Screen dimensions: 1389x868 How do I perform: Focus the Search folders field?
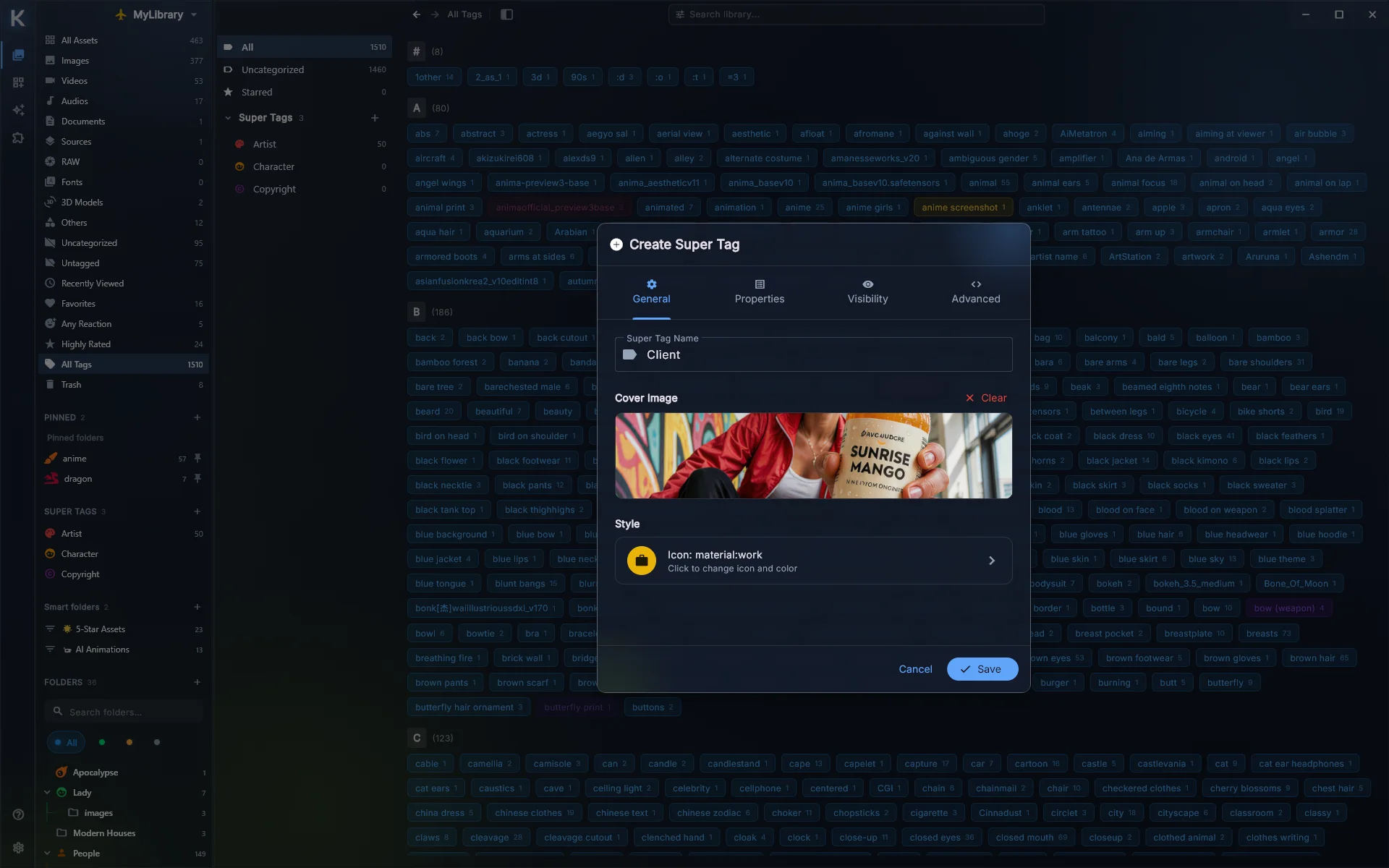123,712
